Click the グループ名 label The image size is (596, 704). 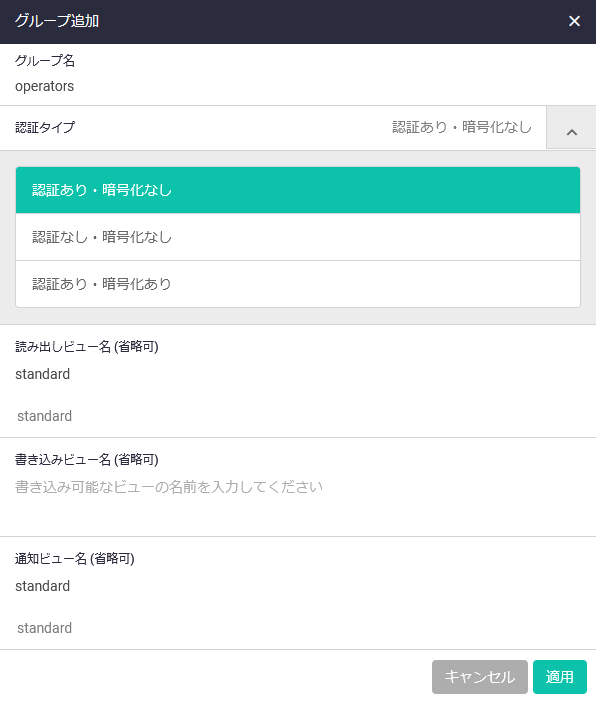(45, 61)
